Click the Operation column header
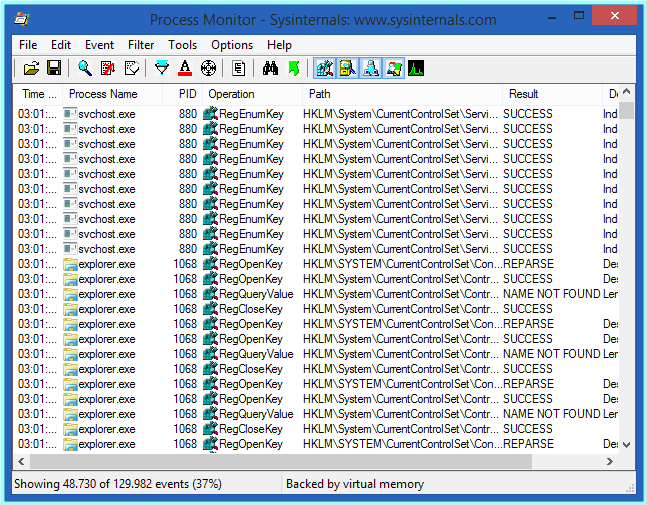The height and width of the screenshot is (505, 647). (252, 94)
